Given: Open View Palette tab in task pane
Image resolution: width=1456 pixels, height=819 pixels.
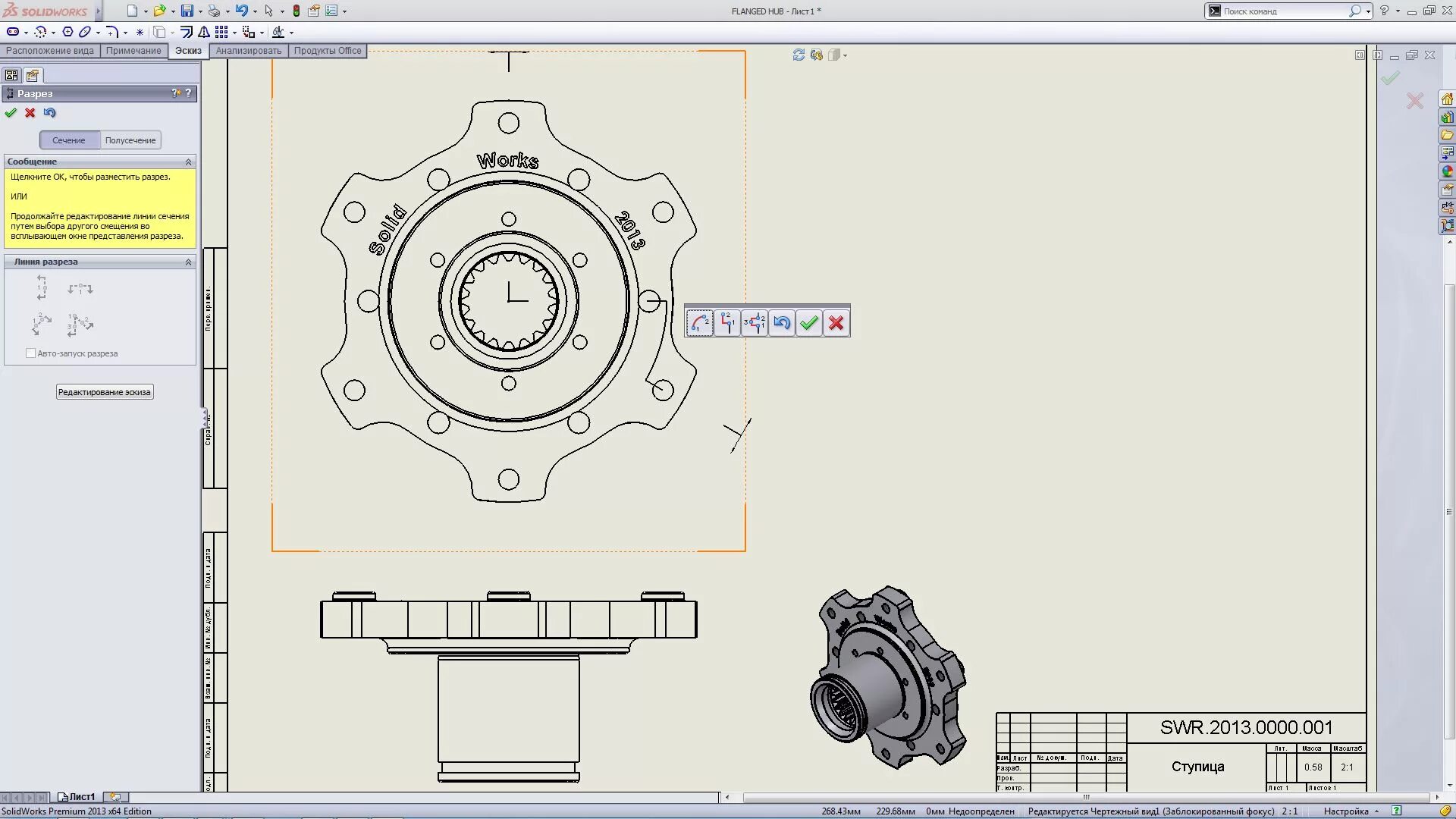Looking at the screenshot, I should pyautogui.click(x=1447, y=153).
